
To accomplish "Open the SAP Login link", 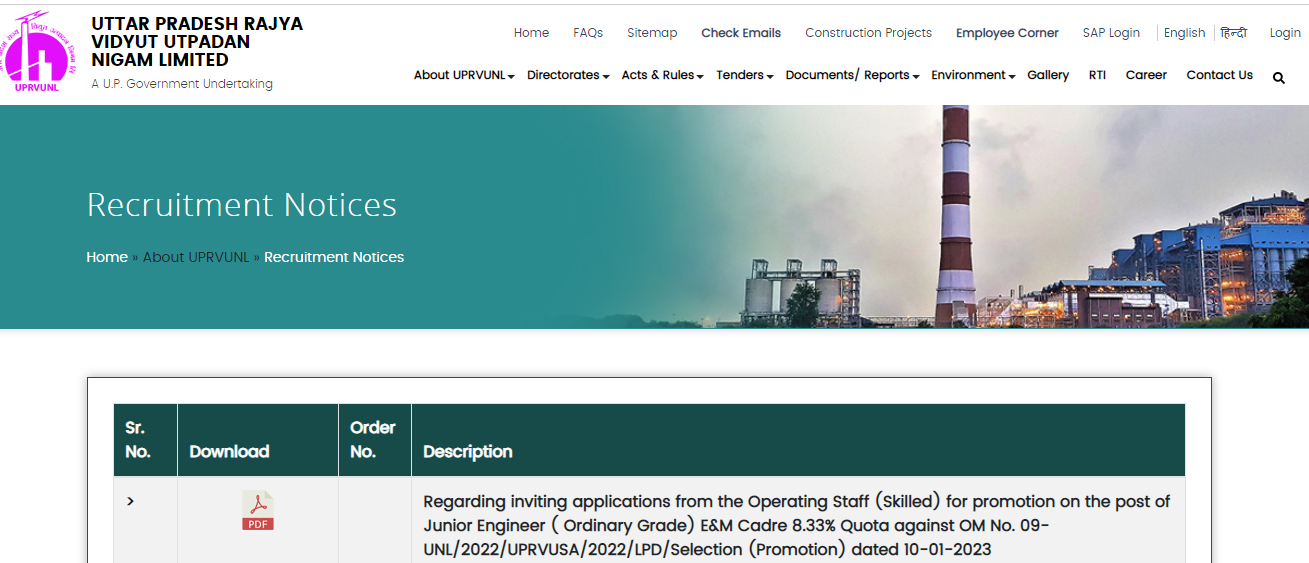I will [x=1110, y=33].
